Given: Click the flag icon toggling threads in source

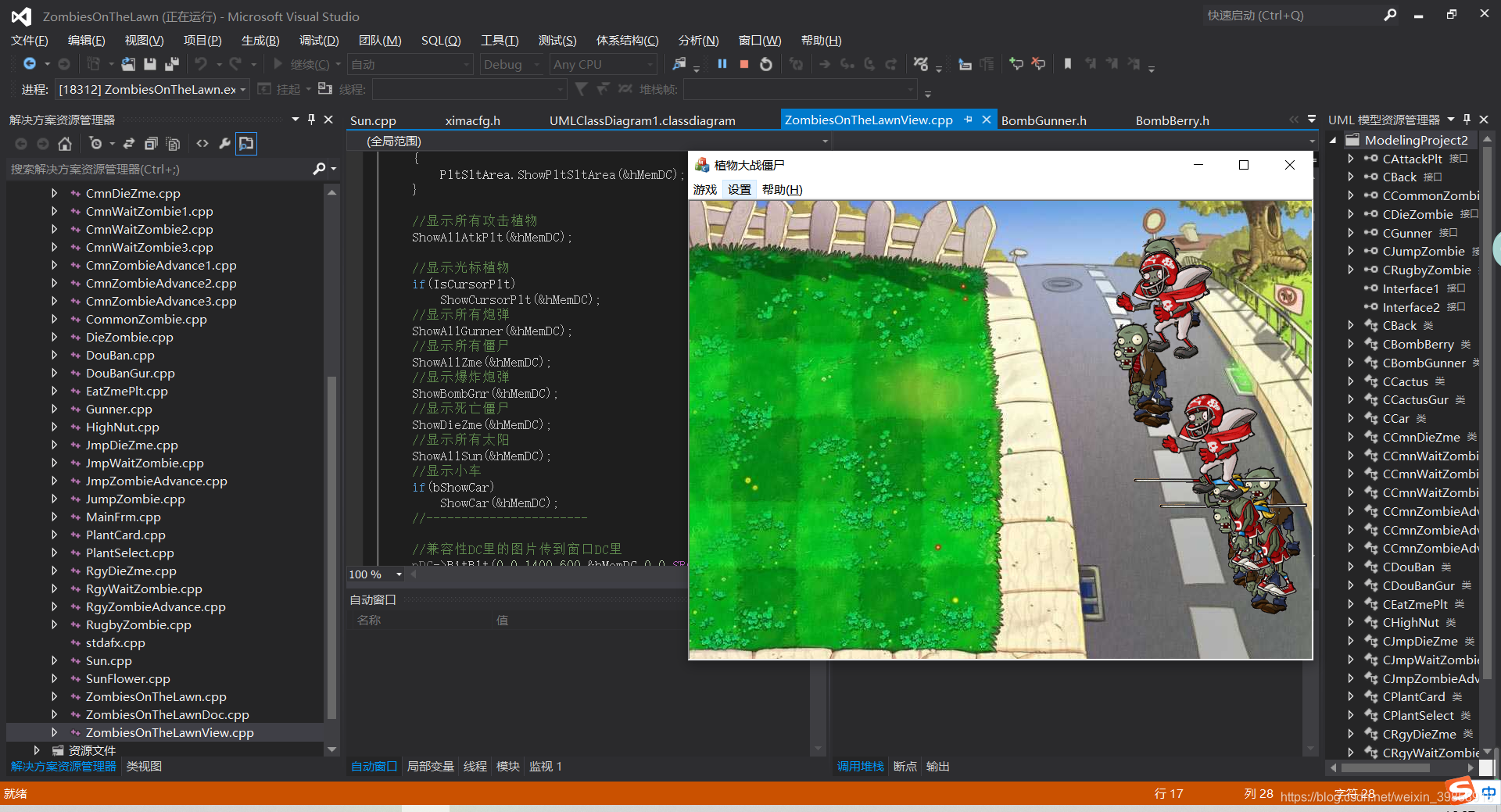Looking at the screenshot, I should (324, 89).
